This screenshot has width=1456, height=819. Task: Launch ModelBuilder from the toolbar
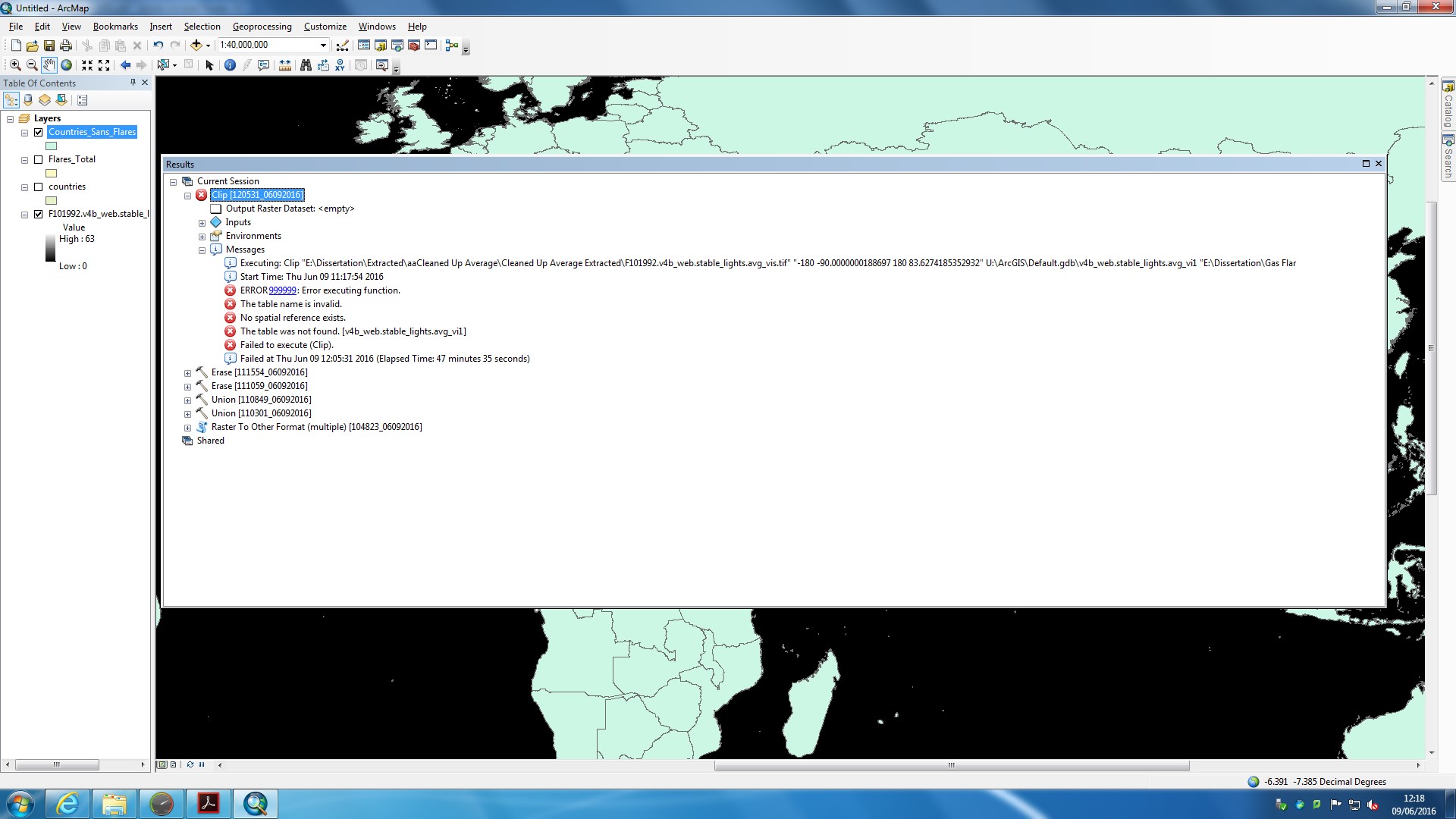click(452, 45)
